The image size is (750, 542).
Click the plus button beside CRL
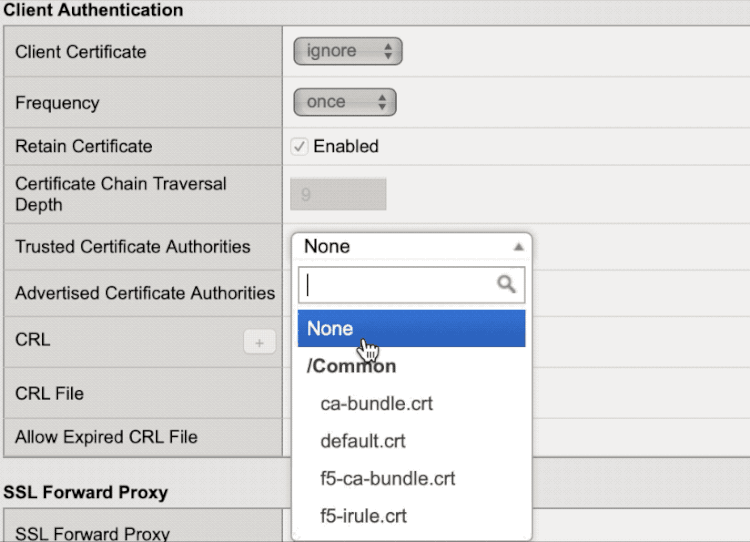point(259,343)
